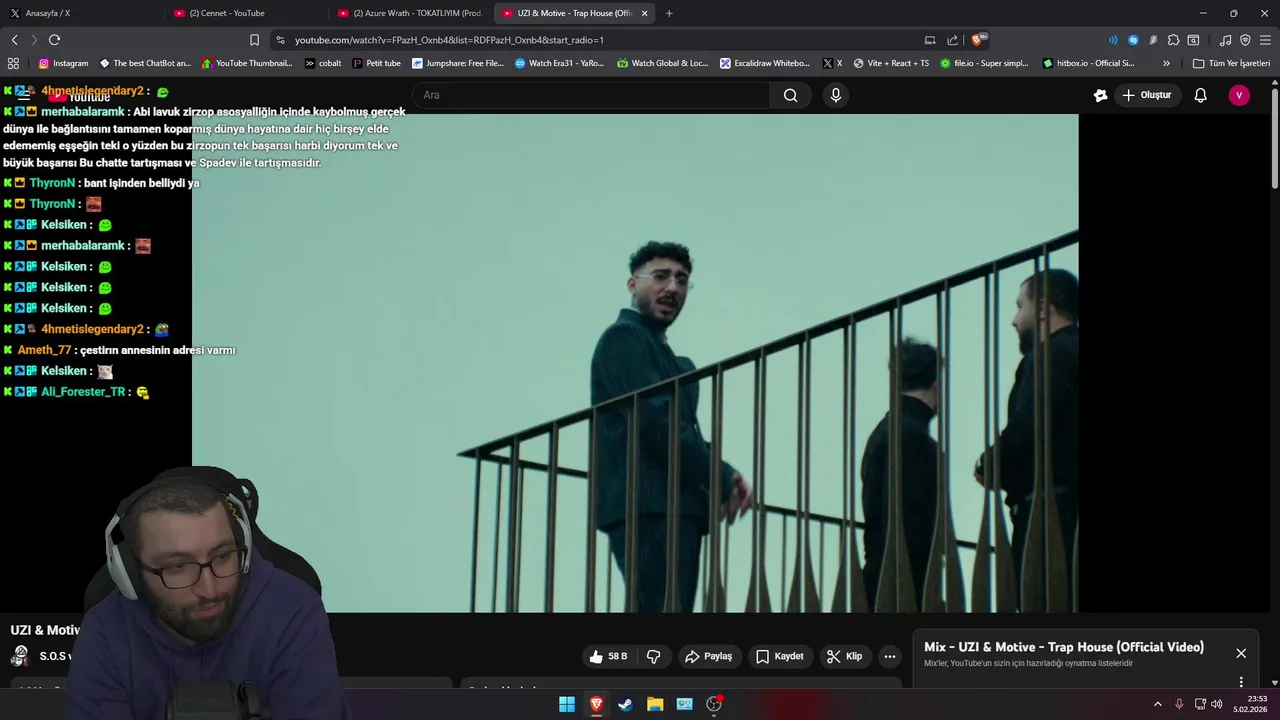Open the file.io bookmark
Viewport: 1280px width, 720px height.
(x=984, y=63)
